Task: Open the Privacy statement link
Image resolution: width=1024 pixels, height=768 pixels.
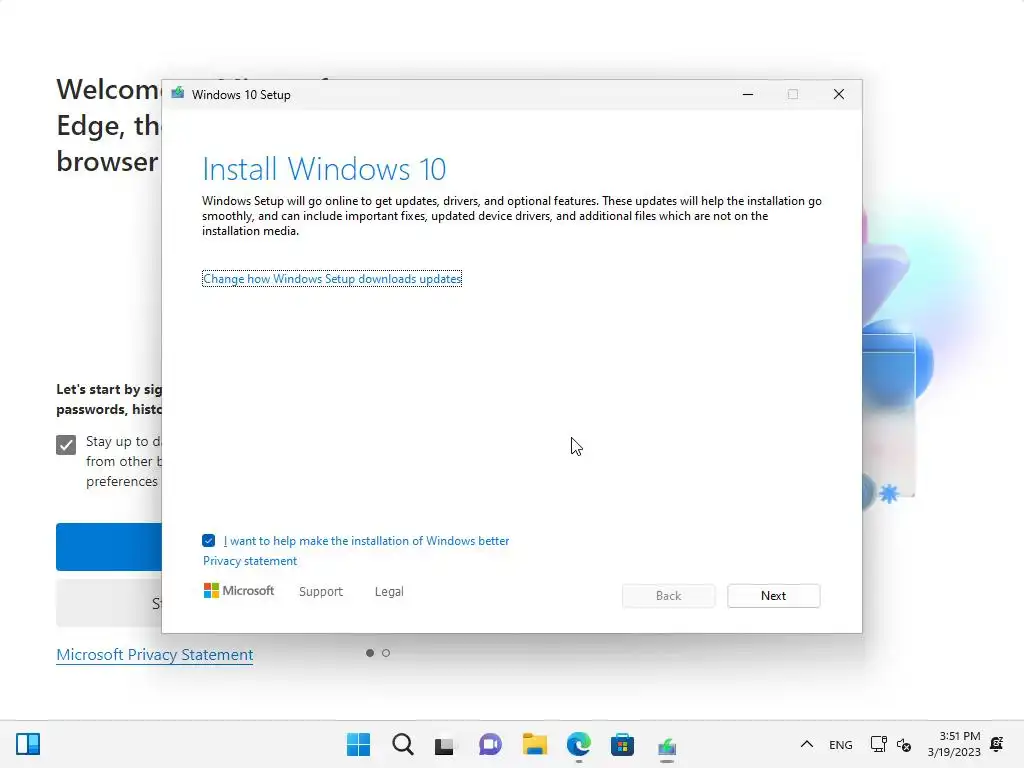Action: tap(249, 561)
